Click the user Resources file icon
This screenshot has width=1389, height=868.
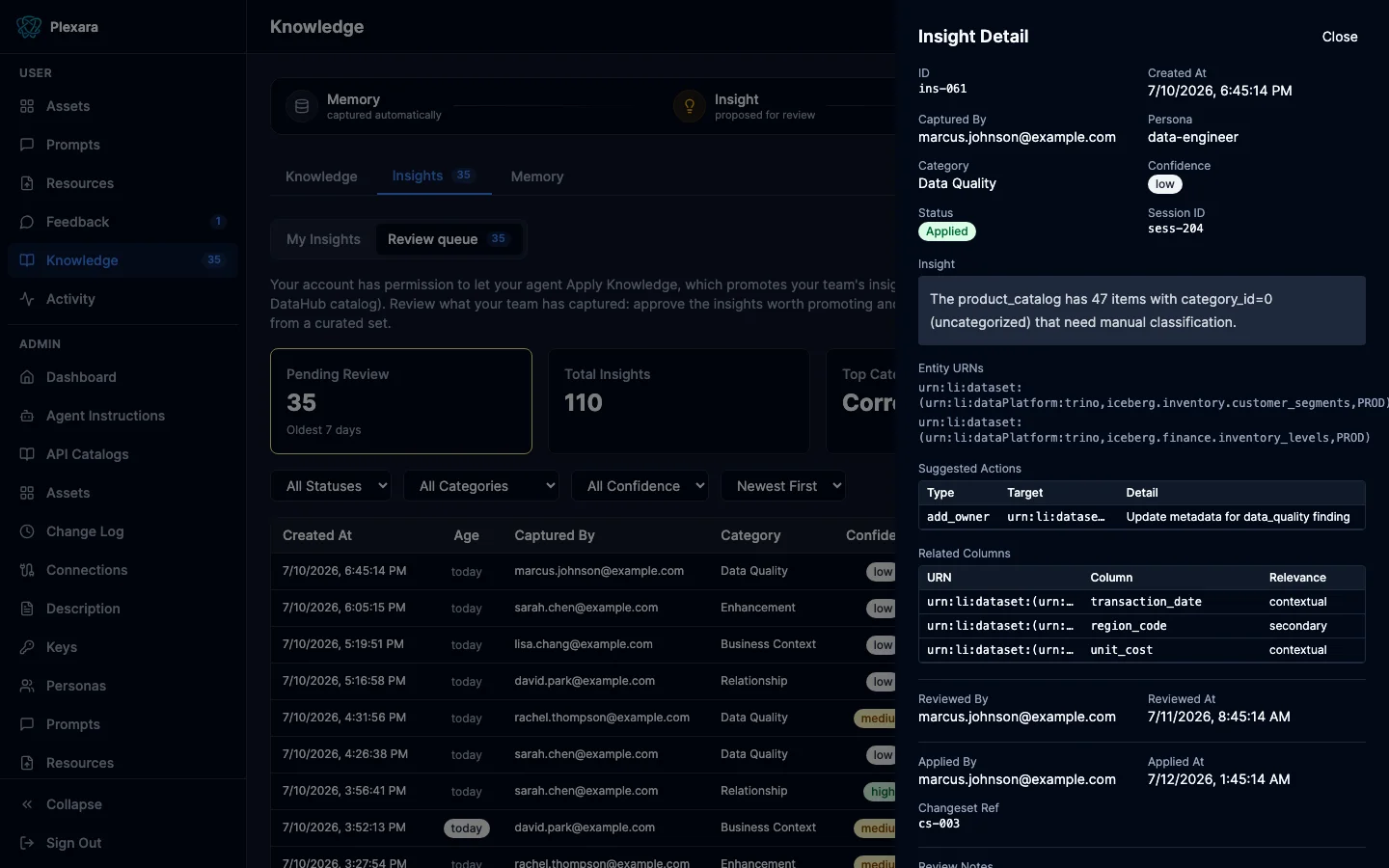pyautogui.click(x=27, y=183)
